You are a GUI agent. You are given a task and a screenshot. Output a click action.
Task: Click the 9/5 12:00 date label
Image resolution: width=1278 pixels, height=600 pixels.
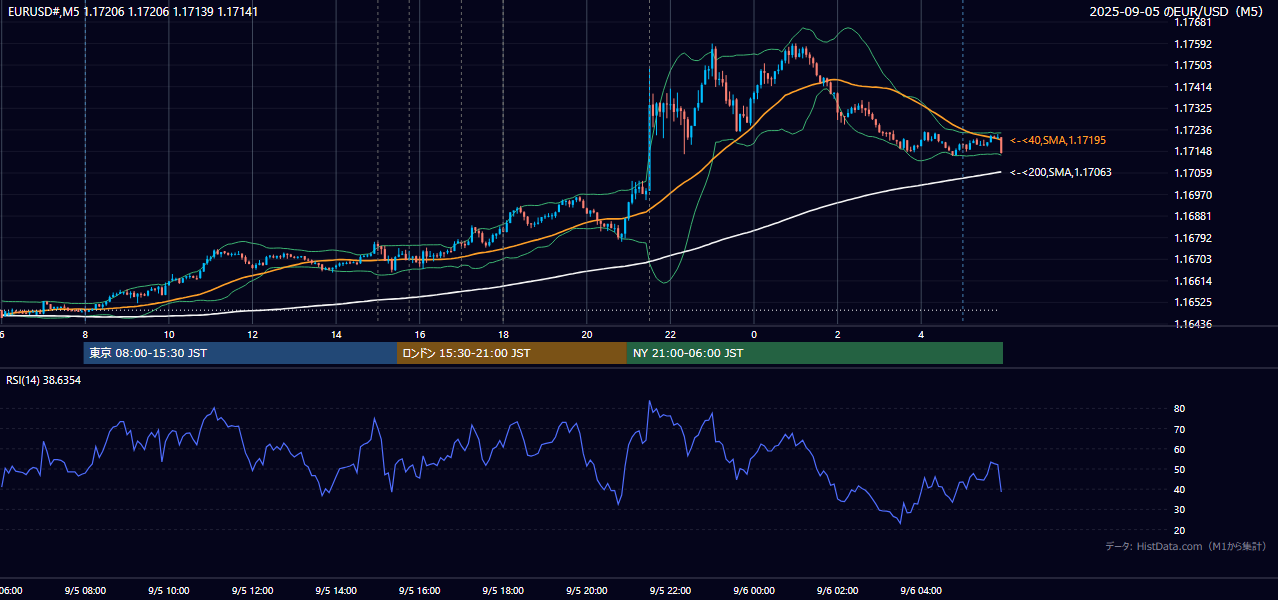252,591
